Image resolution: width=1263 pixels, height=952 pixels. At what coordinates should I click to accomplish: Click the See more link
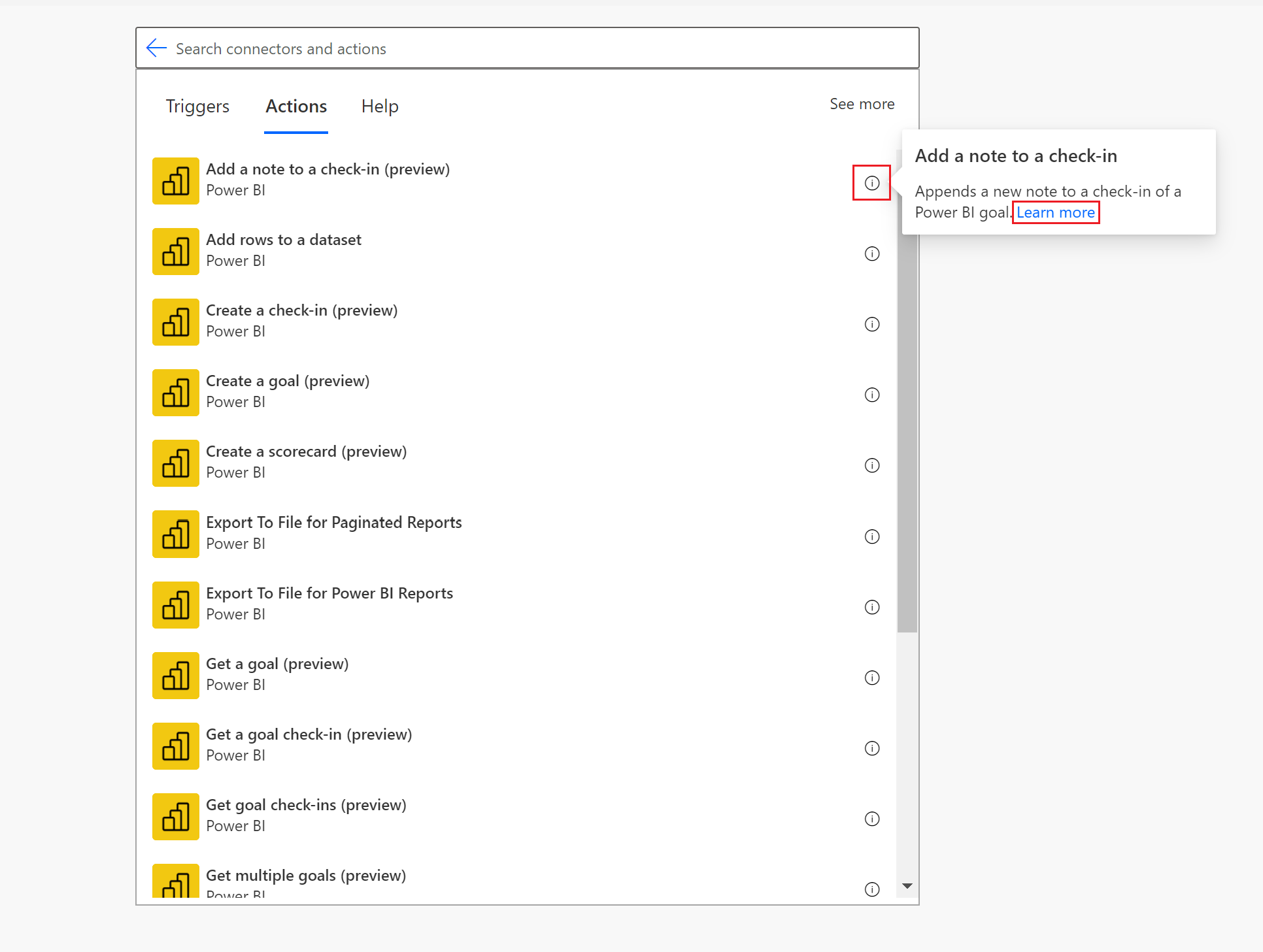click(862, 103)
